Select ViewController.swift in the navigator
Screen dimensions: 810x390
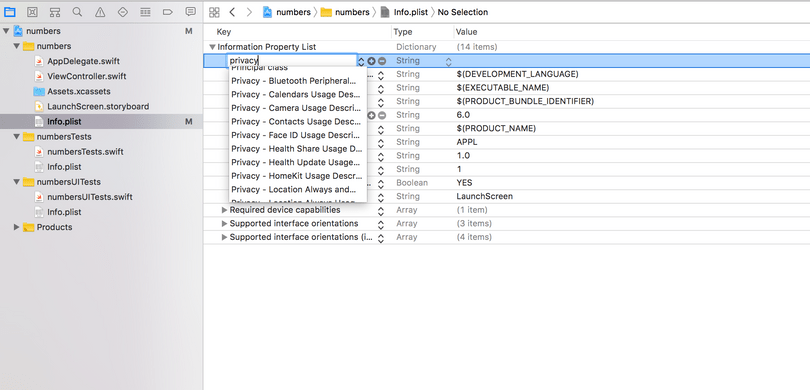tap(87, 76)
